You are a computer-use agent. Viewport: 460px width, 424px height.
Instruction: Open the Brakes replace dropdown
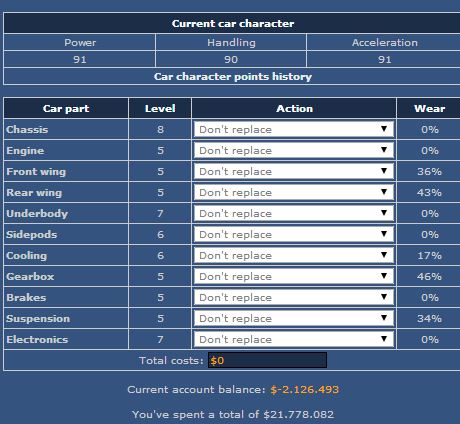click(x=294, y=297)
